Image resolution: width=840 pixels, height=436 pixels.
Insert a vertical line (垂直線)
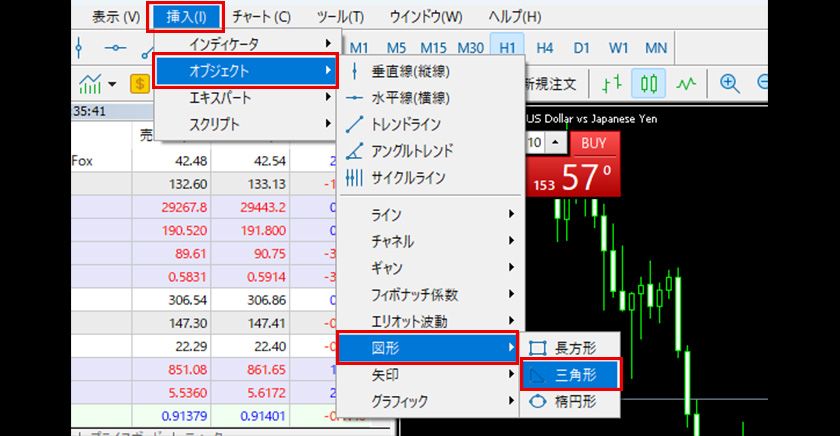click(409, 72)
